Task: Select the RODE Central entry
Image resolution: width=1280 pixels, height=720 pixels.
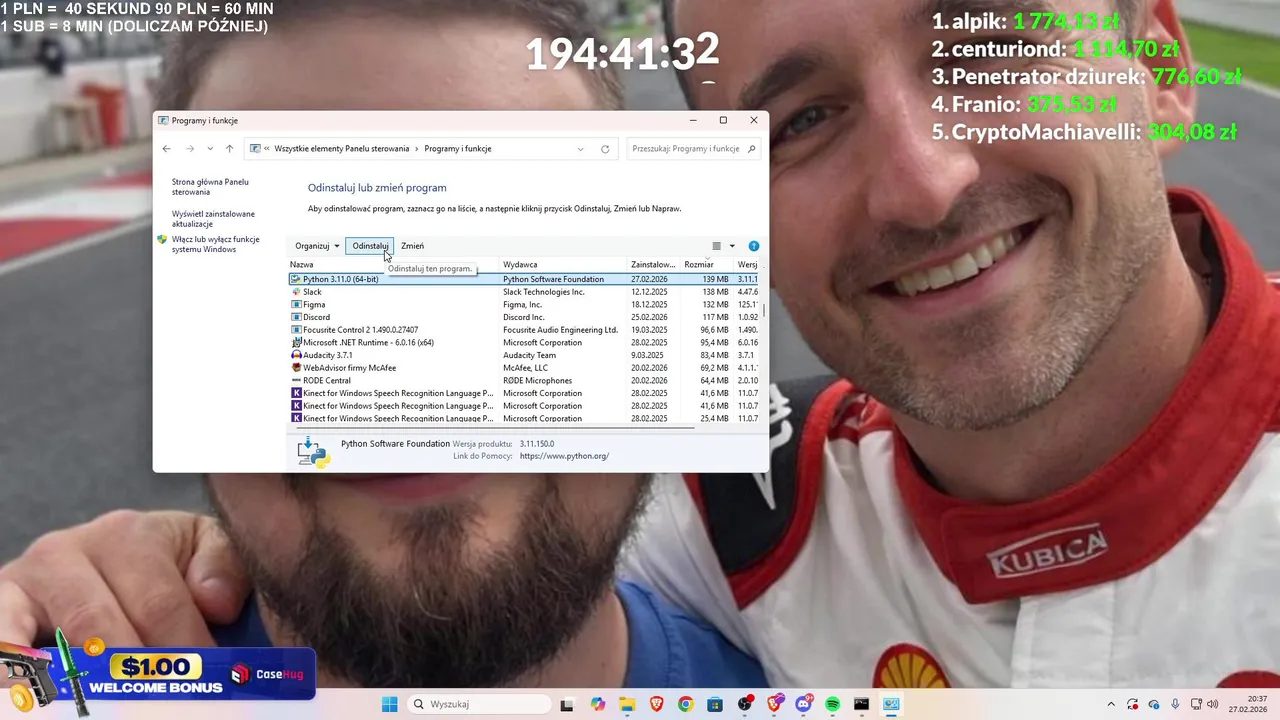Action: pyautogui.click(x=523, y=381)
